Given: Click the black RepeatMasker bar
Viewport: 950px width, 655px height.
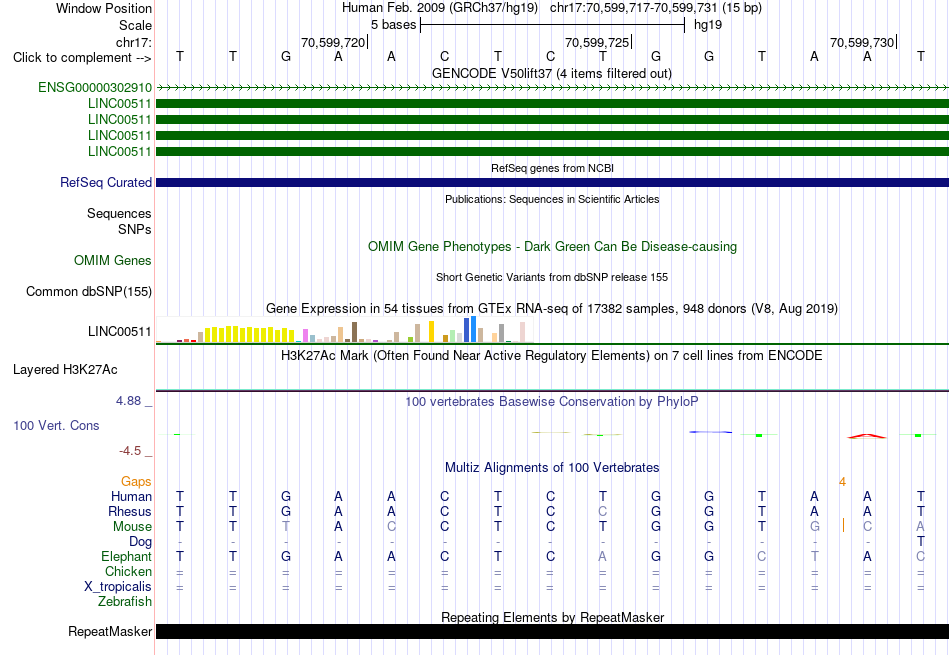Looking at the screenshot, I should [552, 631].
